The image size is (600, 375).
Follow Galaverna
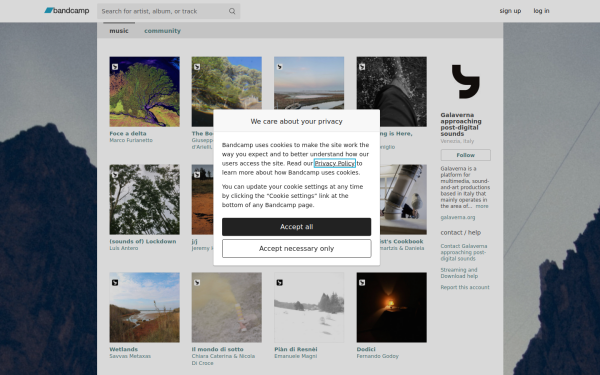tap(465, 155)
